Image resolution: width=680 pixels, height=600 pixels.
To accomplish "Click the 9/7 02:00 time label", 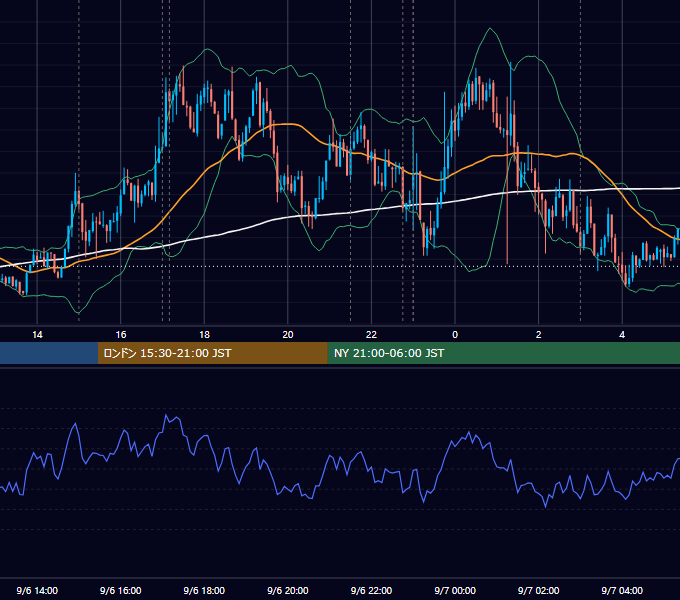I will 539,590.
